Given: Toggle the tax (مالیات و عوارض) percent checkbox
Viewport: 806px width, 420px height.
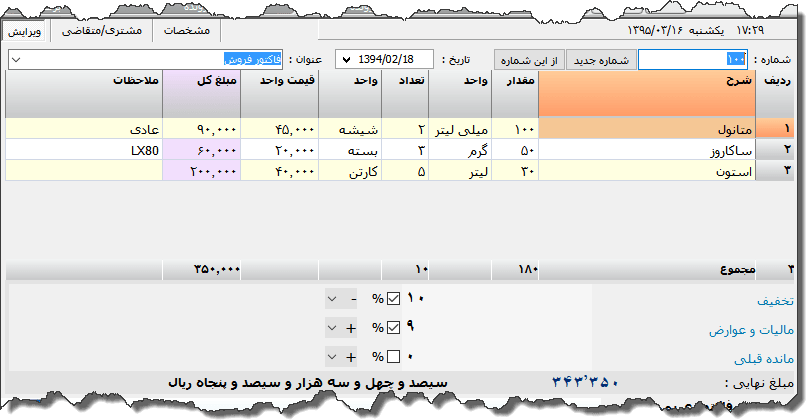Looking at the screenshot, I should [394, 327].
